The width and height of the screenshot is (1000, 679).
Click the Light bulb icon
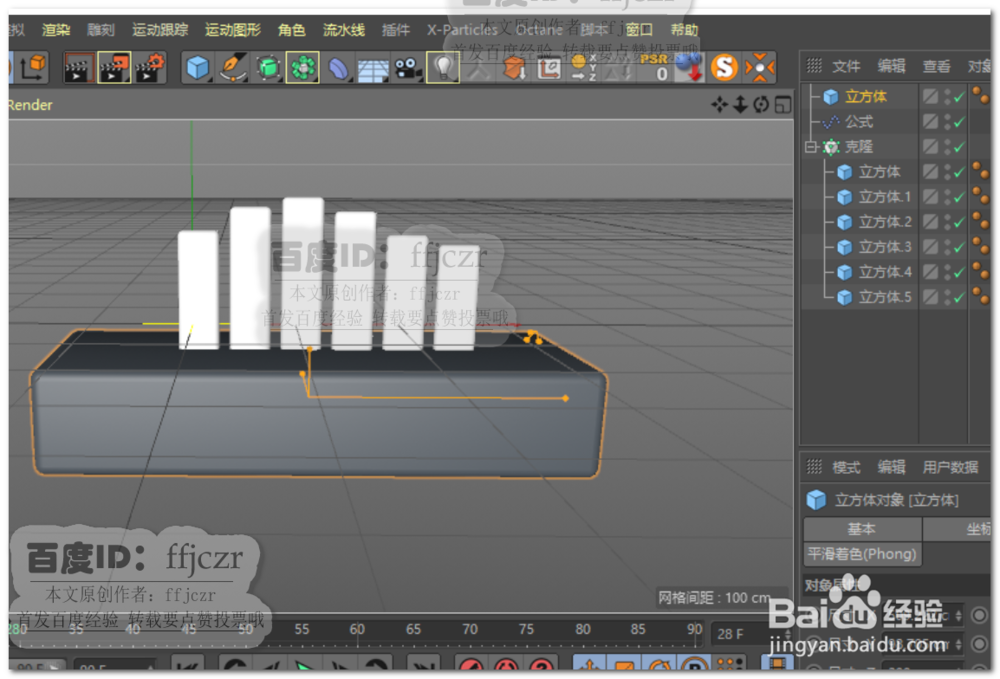(x=443, y=68)
